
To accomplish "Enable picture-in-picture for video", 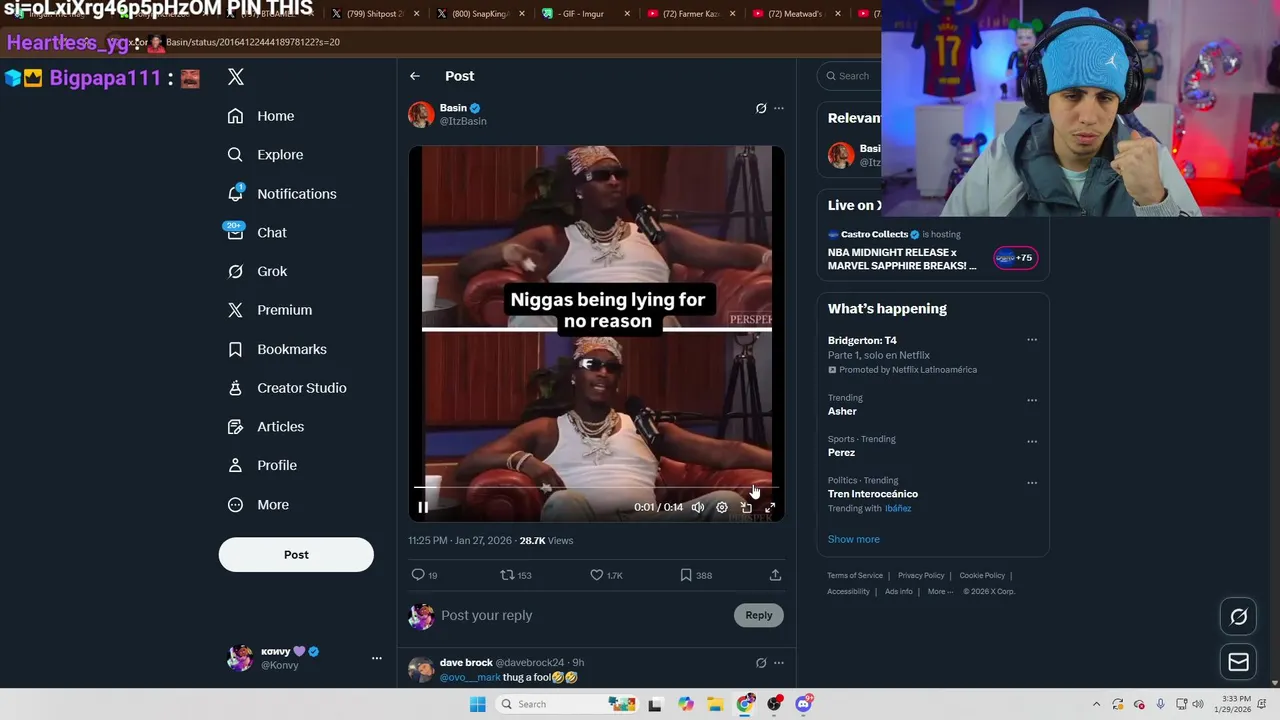I will (x=746, y=507).
